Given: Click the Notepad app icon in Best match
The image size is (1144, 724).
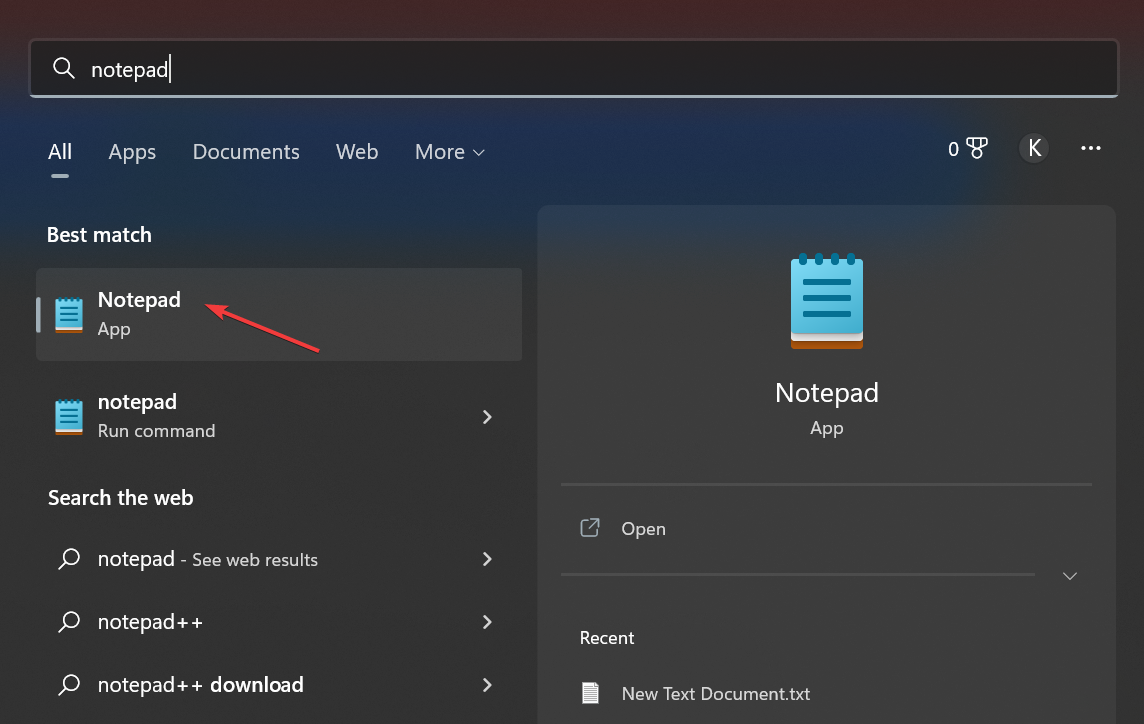Looking at the screenshot, I should coord(67,314).
